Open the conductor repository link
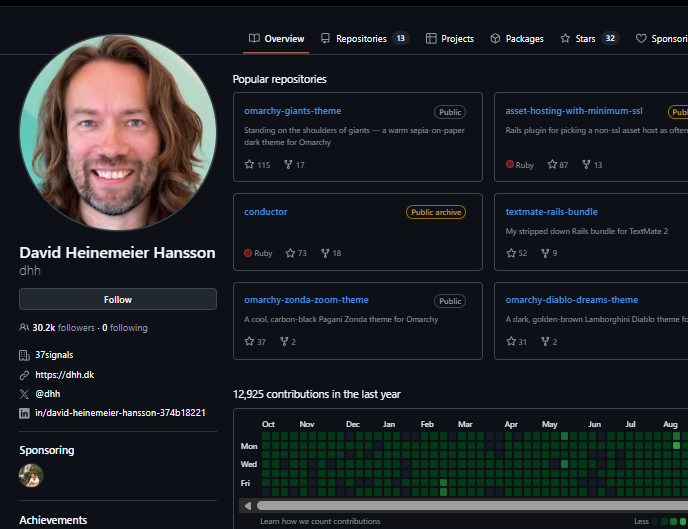688x529 pixels. (x=265, y=212)
